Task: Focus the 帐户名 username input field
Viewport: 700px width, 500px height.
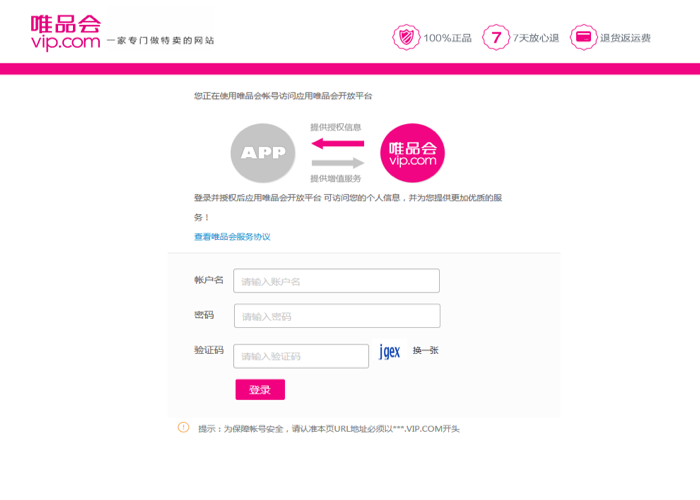Action: pyautogui.click(x=336, y=281)
